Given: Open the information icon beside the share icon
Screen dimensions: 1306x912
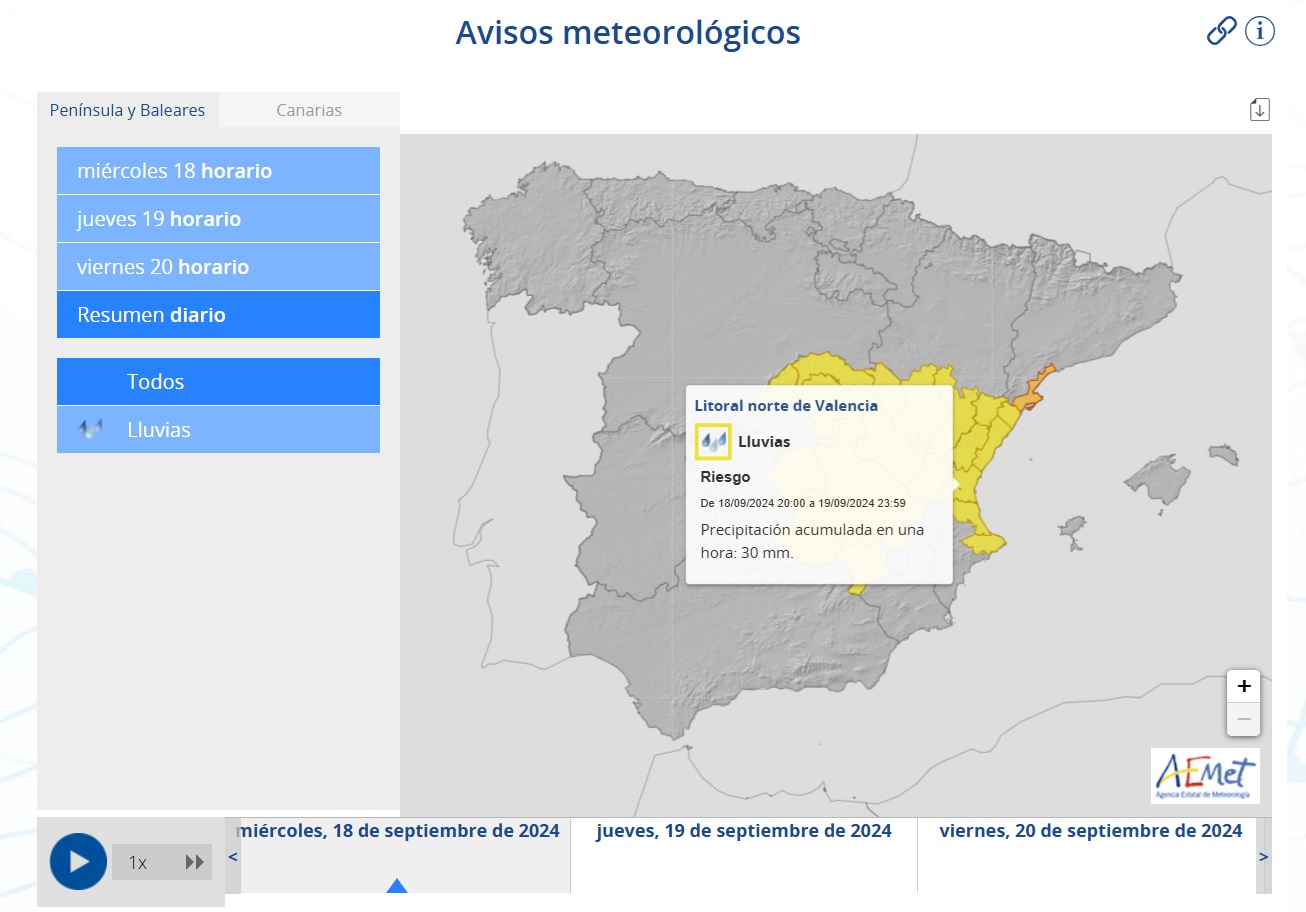Looking at the screenshot, I should [1260, 31].
